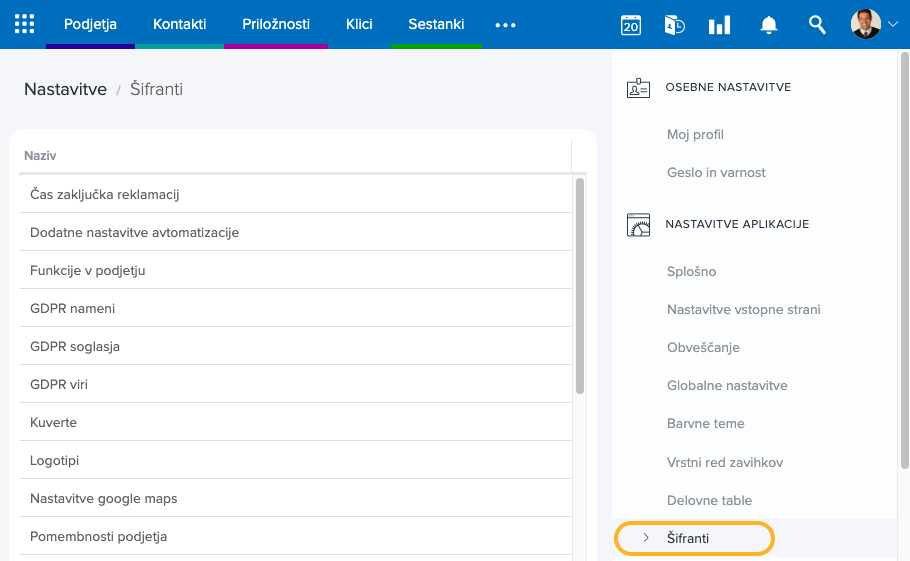910x561 pixels.
Task: Click the user profile avatar photo
Action: (x=865, y=24)
